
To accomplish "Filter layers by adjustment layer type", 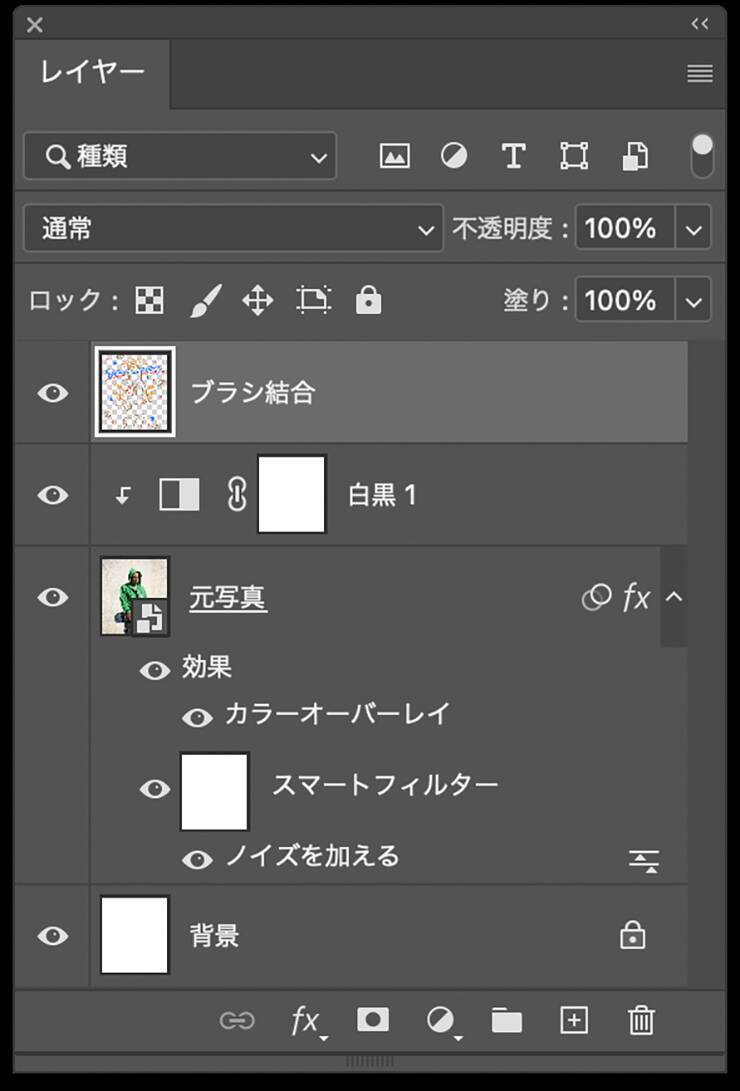I will coord(454,156).
